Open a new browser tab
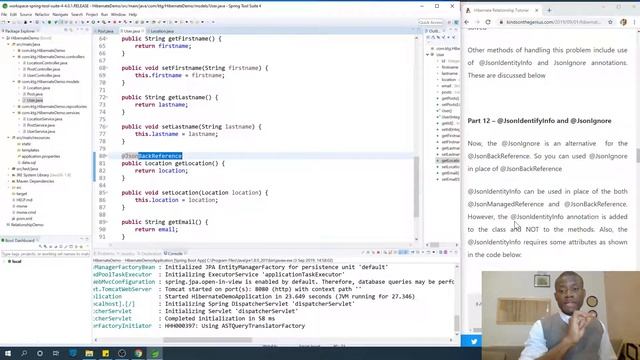 [549, 10]
